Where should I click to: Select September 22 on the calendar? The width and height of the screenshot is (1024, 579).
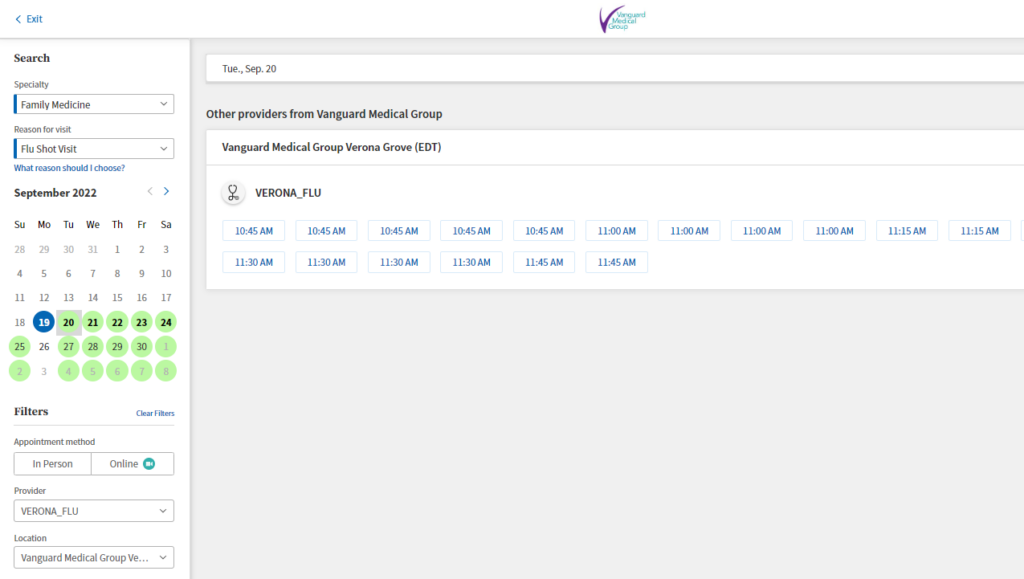(x=117, y=322)
